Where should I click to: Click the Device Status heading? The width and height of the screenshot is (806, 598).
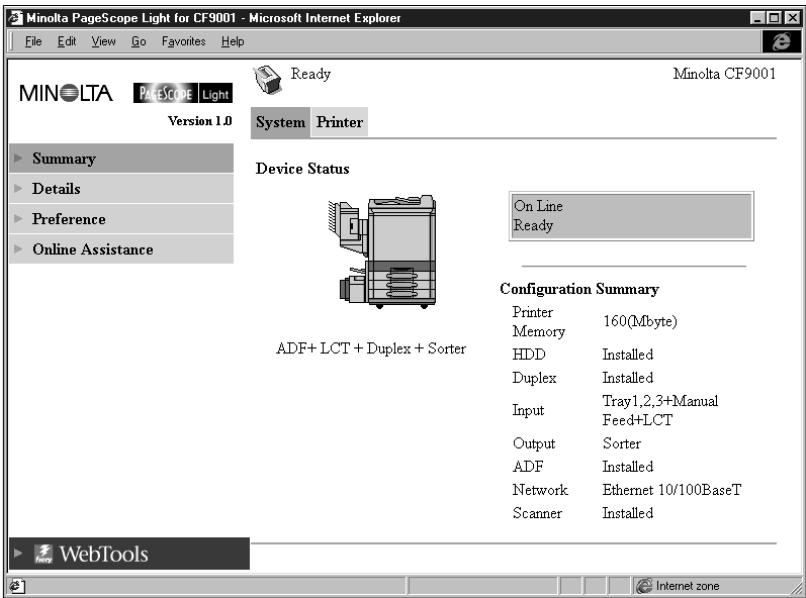tap(302, 169)
